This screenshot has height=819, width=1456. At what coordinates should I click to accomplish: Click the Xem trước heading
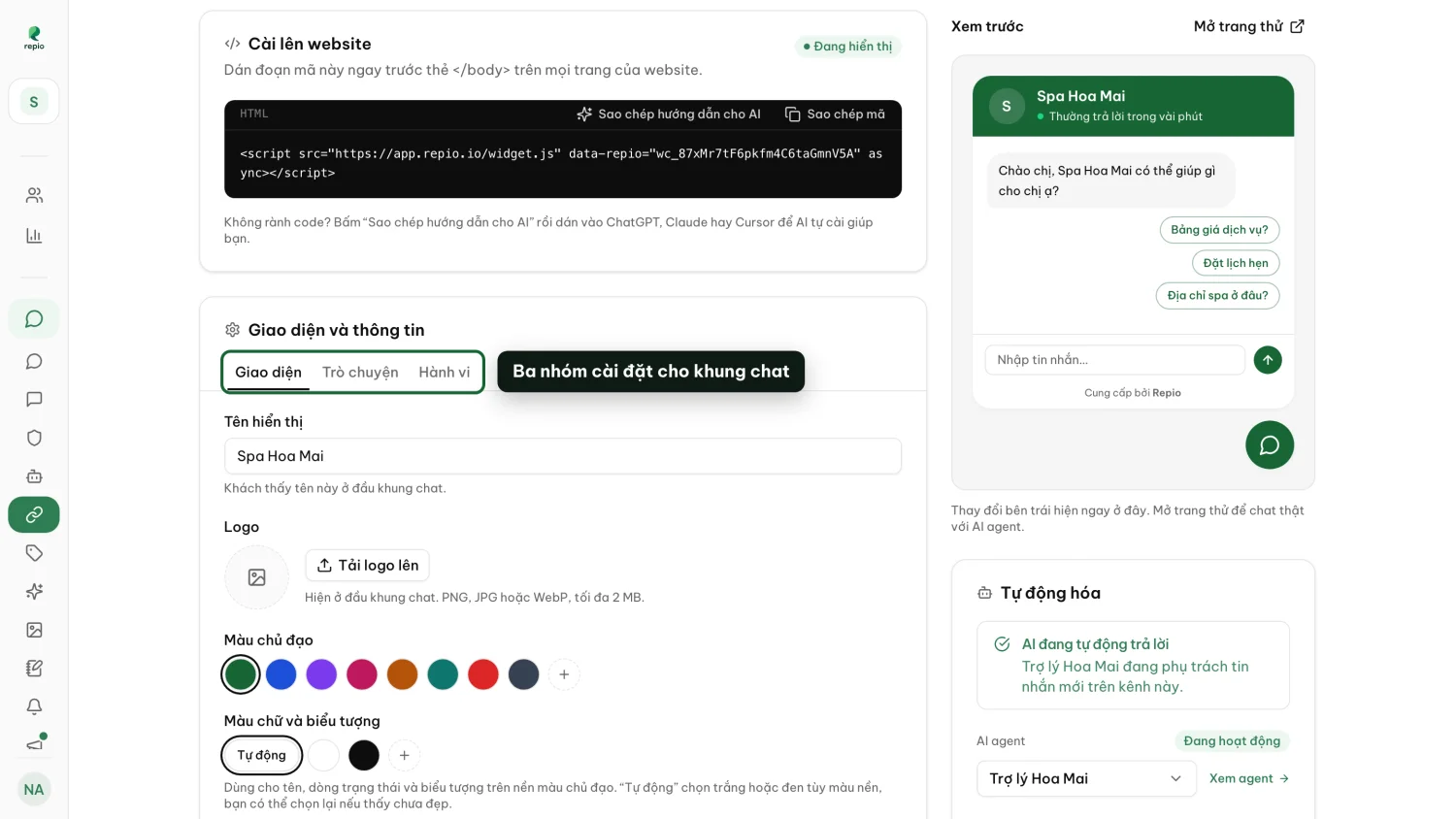pyautogui.click(x=987, y=26)
